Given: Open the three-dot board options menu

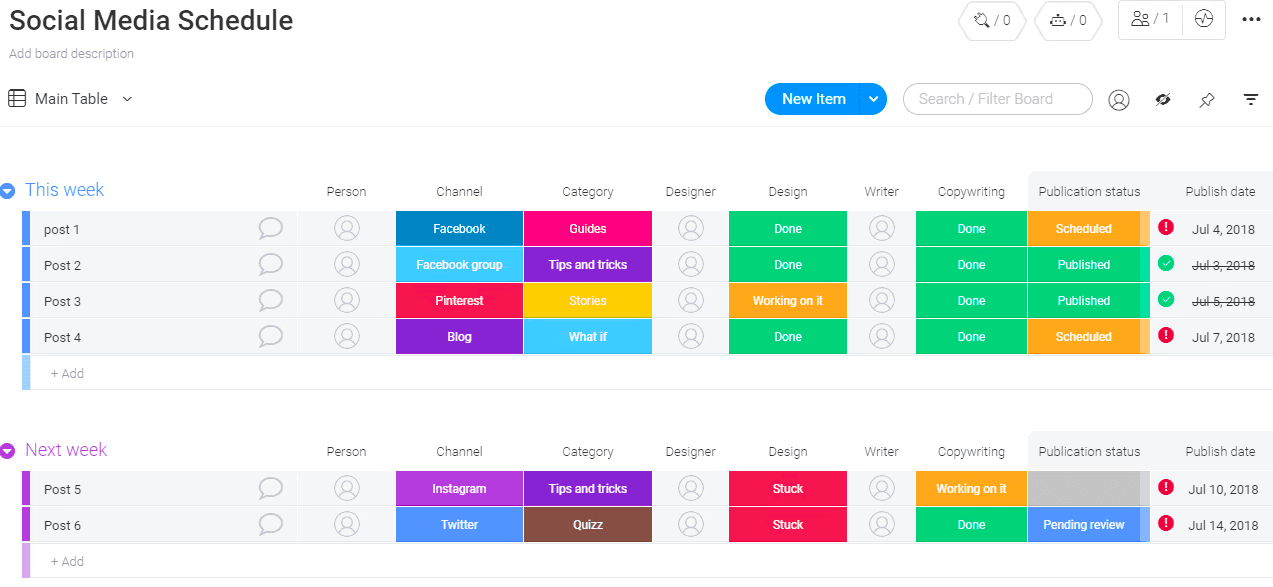Looking at the screenshot, I should click(1251, 20).
